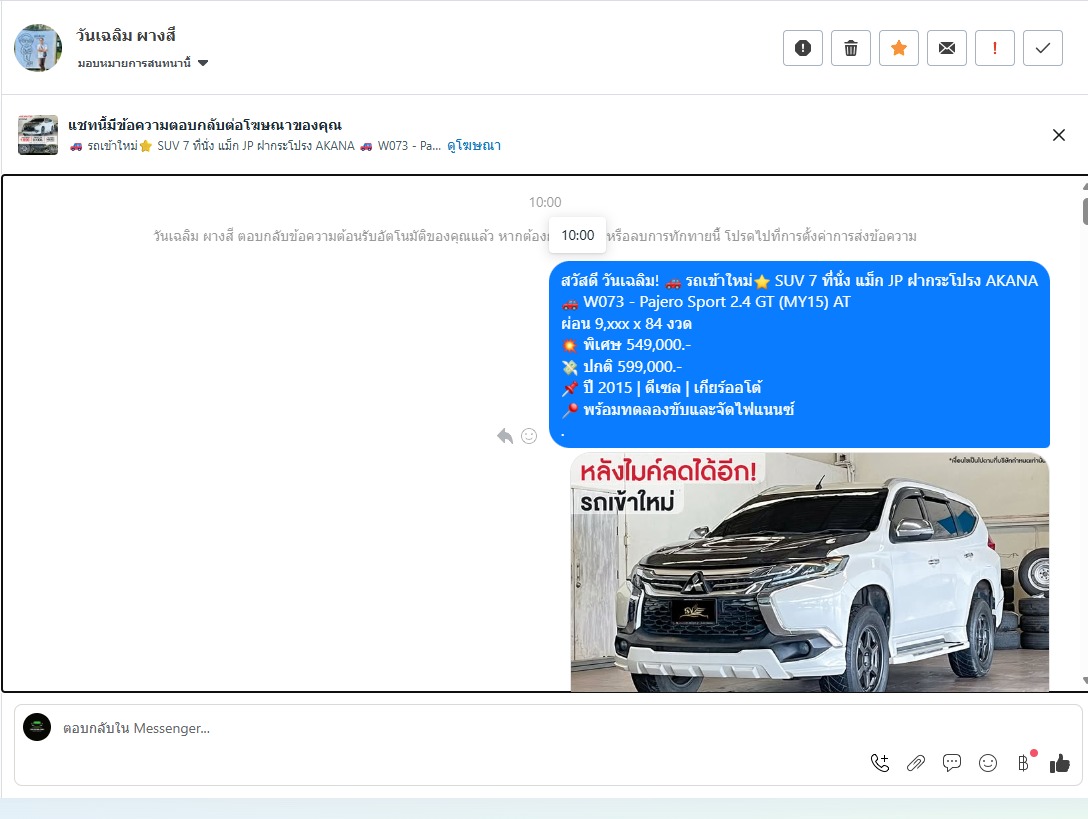Flag conversation with red exclamation icon
Image resolution: width=1088 pixels, height=819 pixels.
(x=994, y=48)
